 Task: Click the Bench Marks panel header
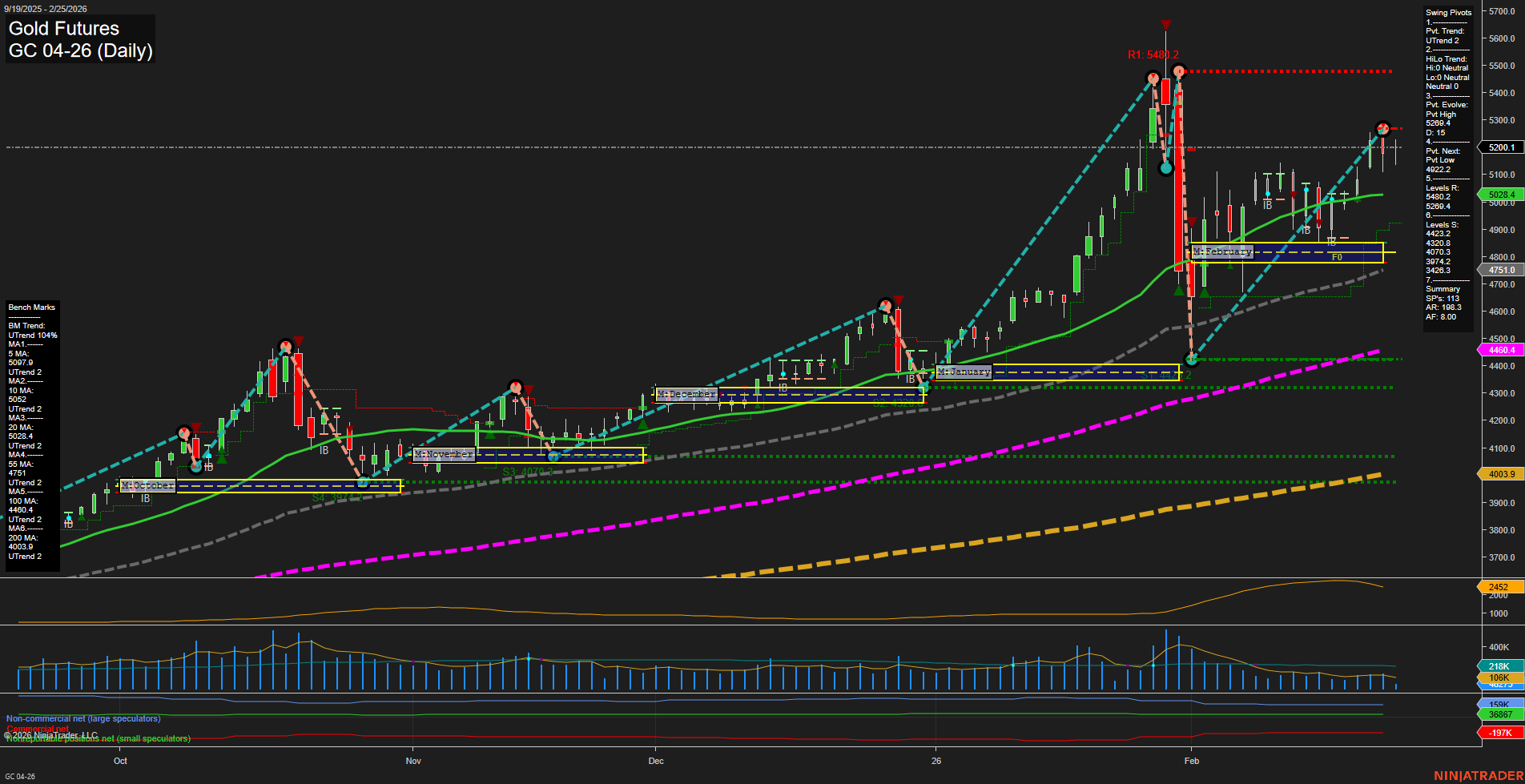click(x=31, y=307)
